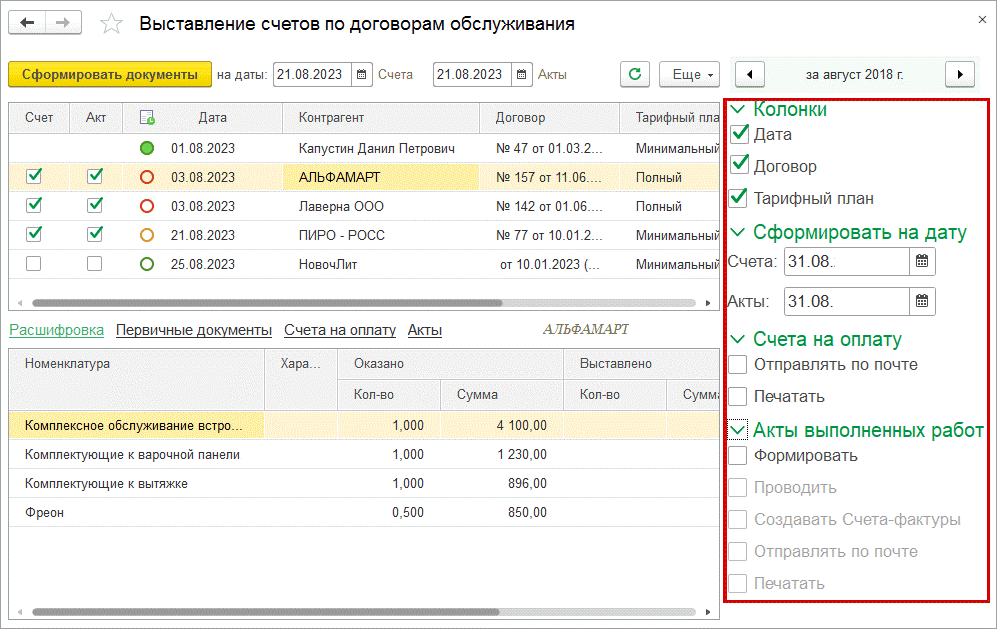
Task: Click the forward navigation arrow
Action: tap(63, 22)
